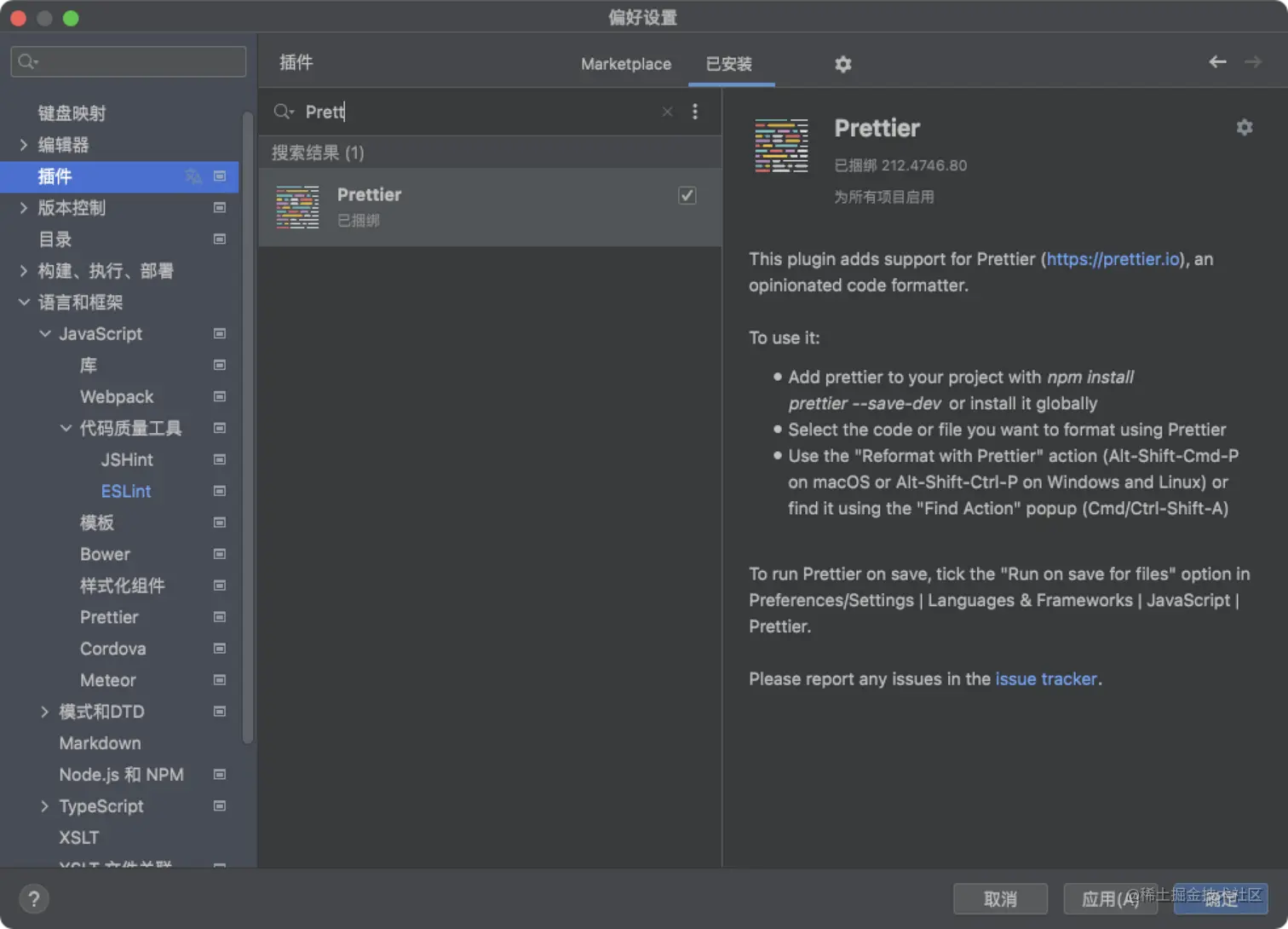Collapse the 语言和框架 section

click(x=24, y=303)
